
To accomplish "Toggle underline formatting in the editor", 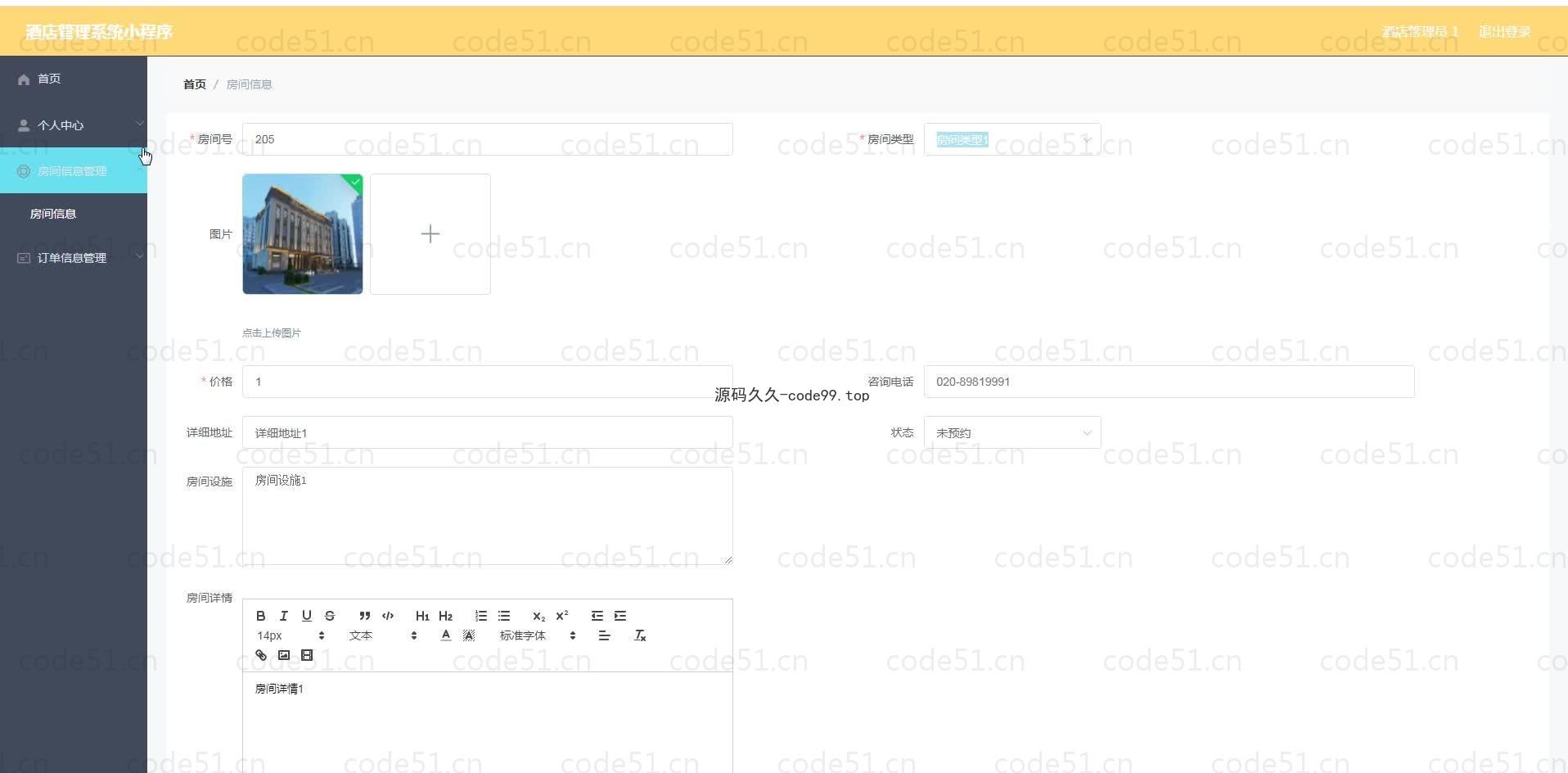I will point(306,616).
